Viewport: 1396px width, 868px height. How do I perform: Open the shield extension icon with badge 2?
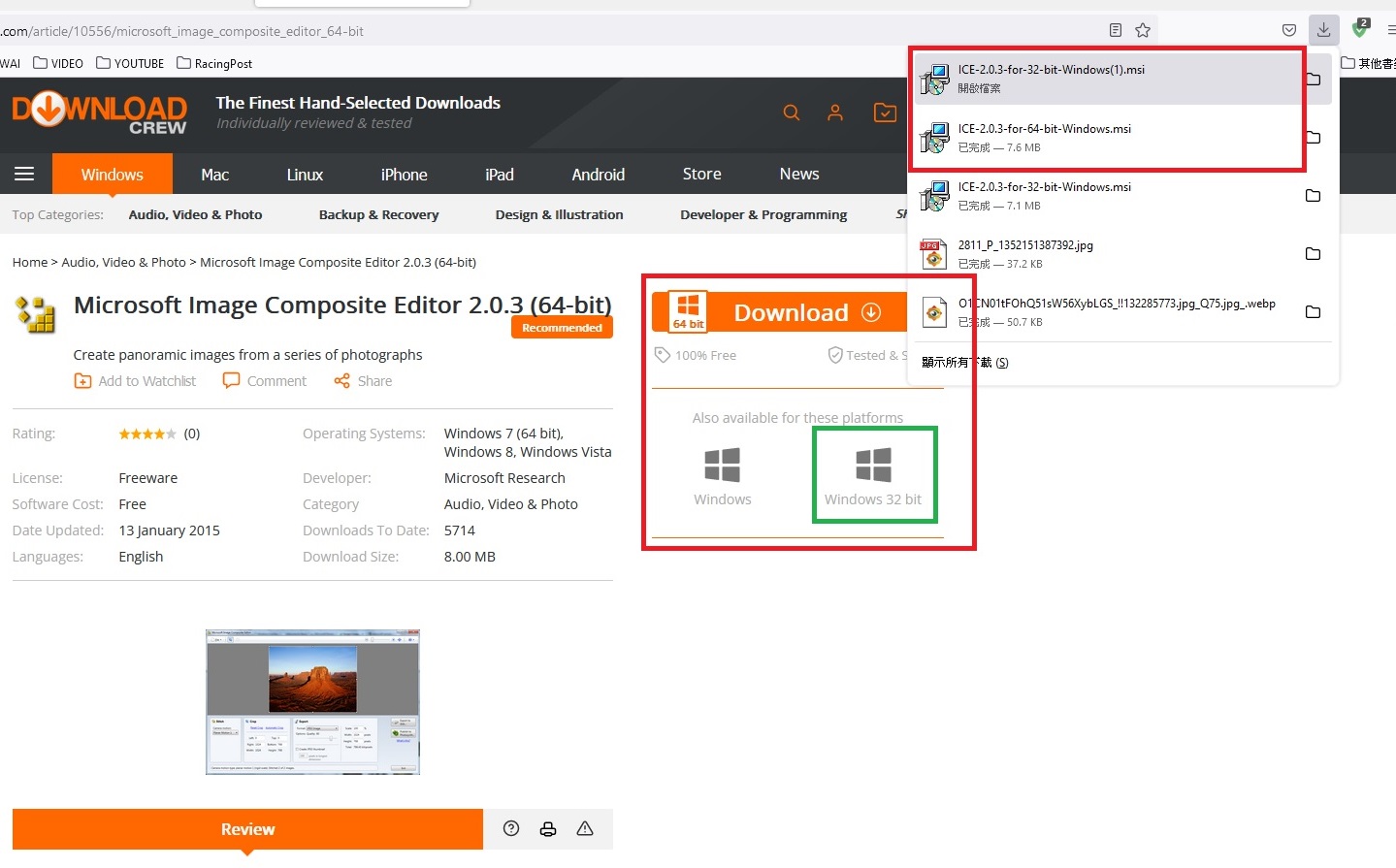pos(1360,29)
